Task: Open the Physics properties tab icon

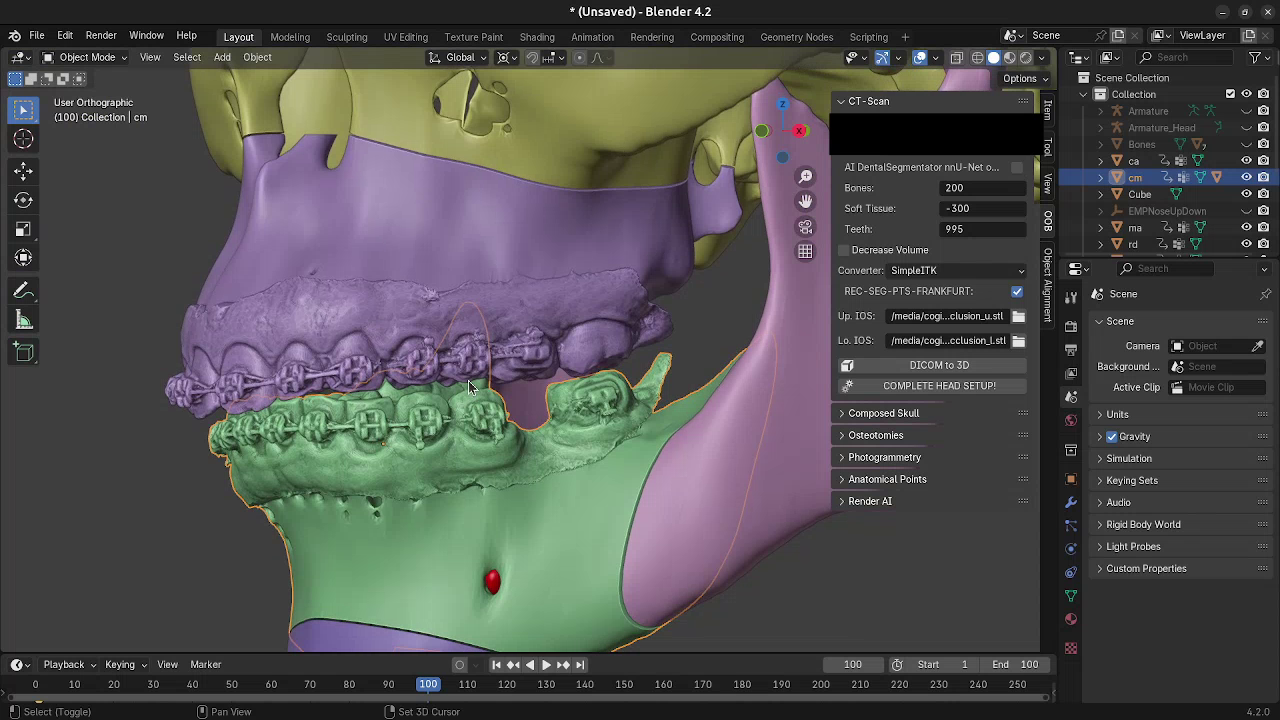Action: [1071, 549]
